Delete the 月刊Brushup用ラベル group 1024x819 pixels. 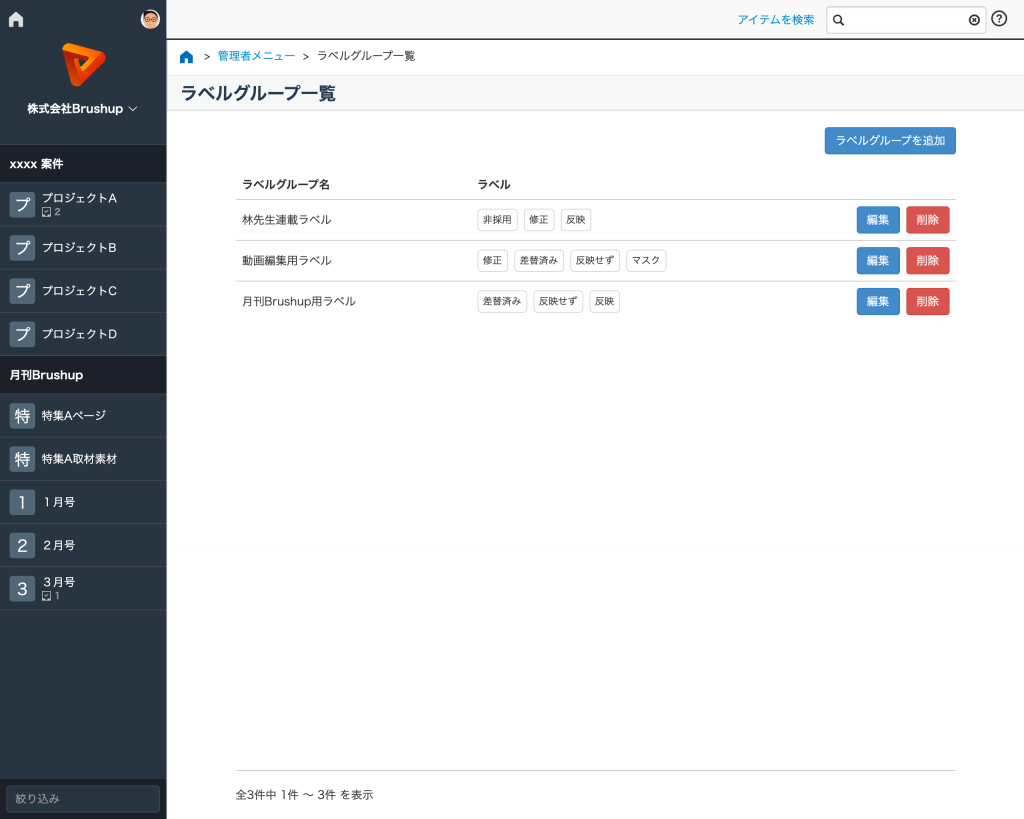click(927, 302)
